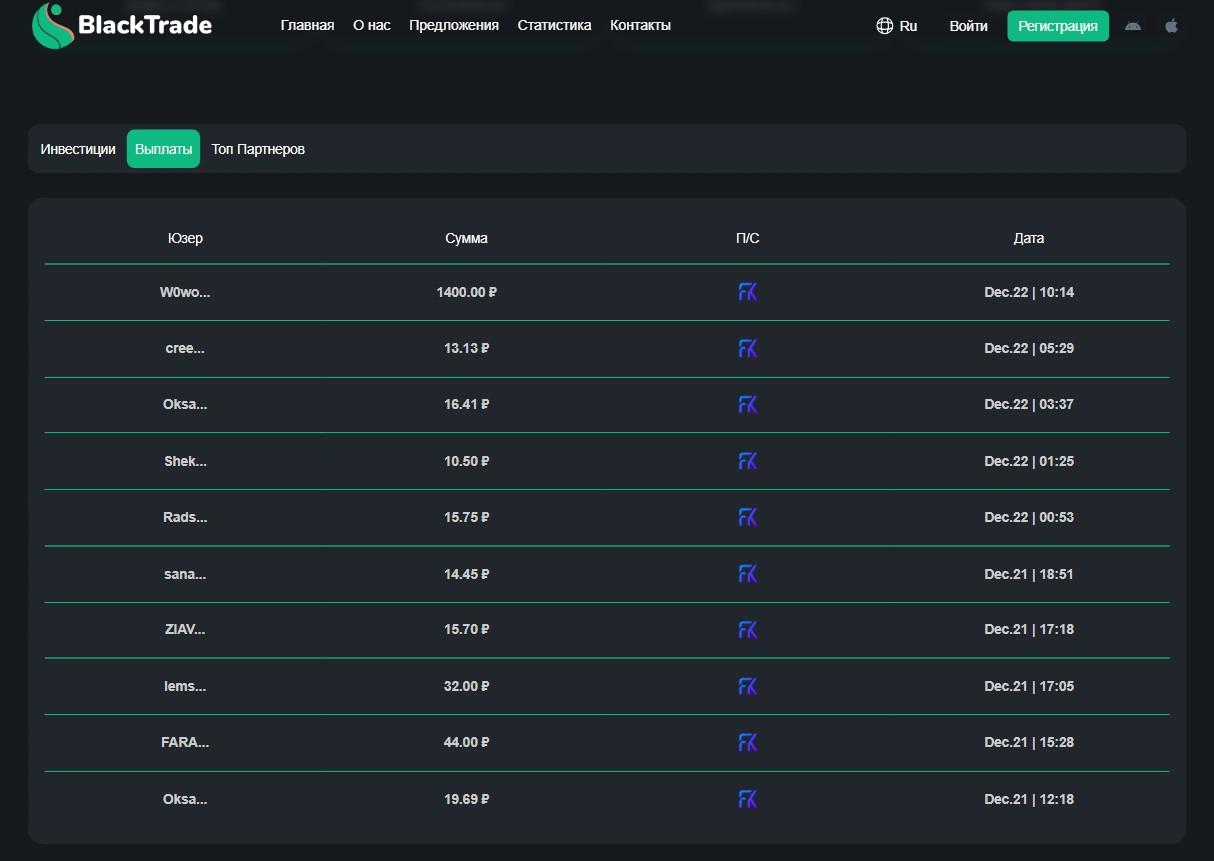Select the Выплаты tab
The width and height of the screenshot is (1214, 861).
pos(163,149)
